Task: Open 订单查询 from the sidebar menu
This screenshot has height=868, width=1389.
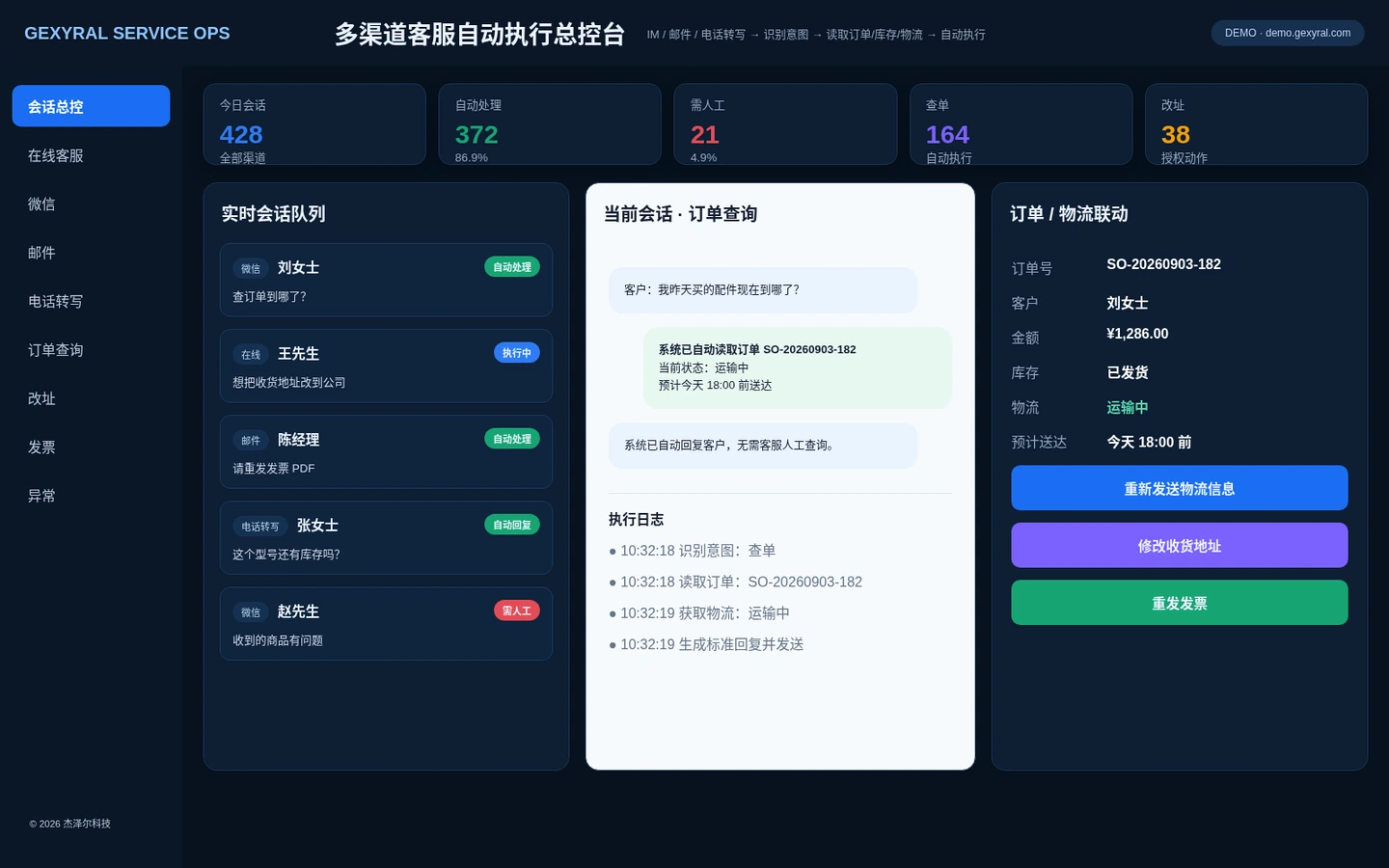Action: 91,350
